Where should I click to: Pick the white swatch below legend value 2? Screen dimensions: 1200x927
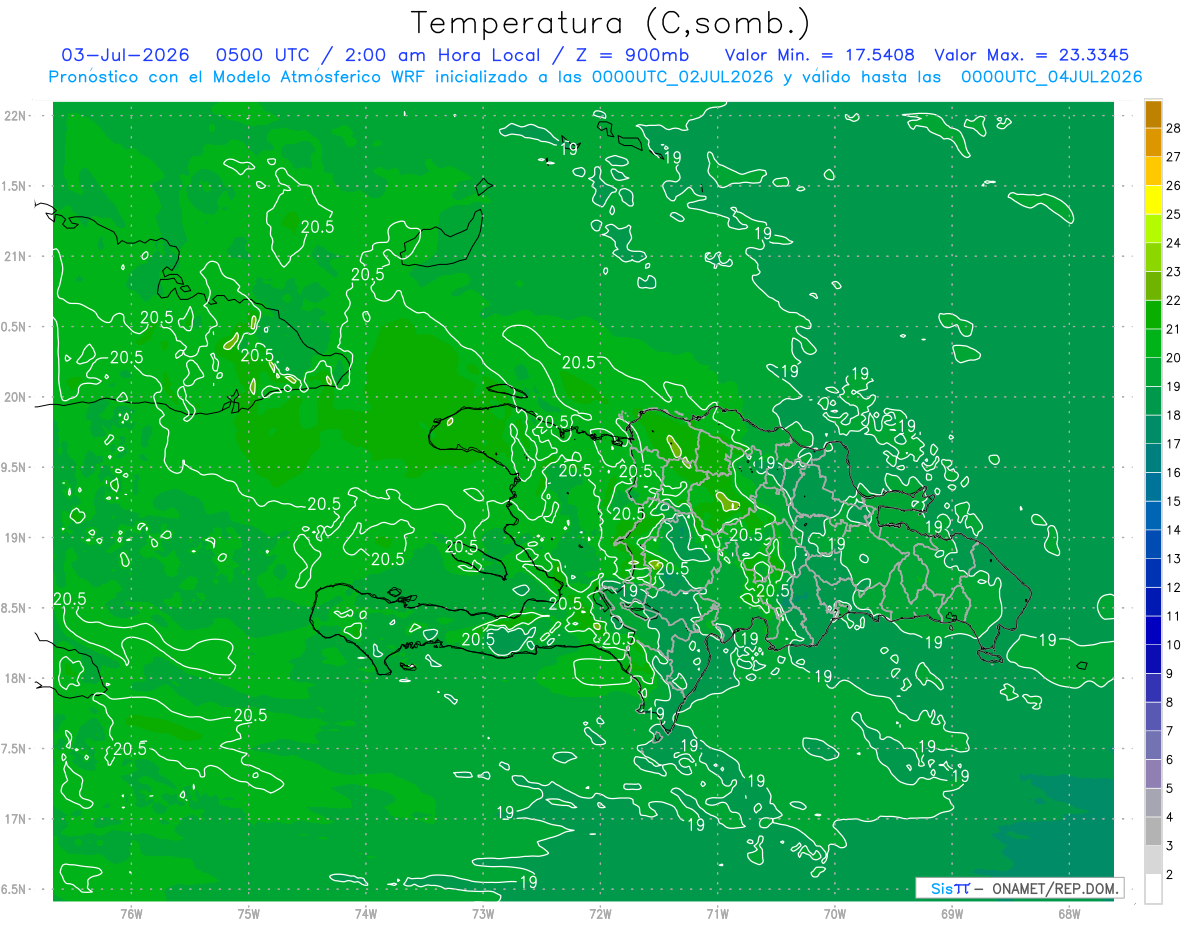[1154, 889]
